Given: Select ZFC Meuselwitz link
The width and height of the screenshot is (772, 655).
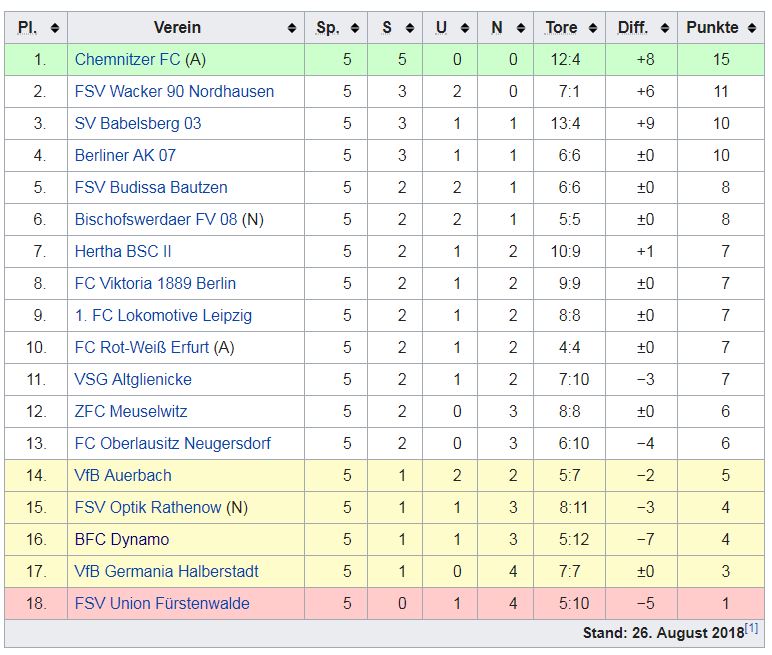Looking at the screenshot, I should 131,411.
